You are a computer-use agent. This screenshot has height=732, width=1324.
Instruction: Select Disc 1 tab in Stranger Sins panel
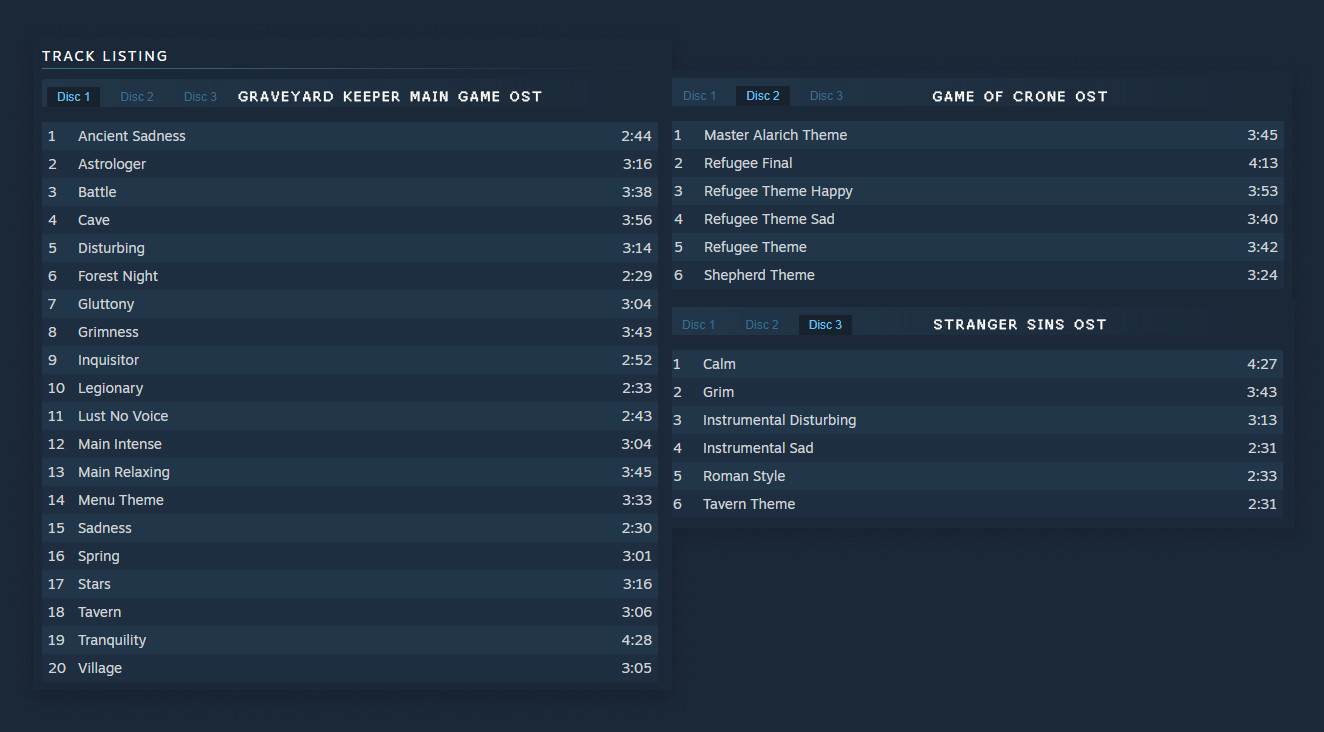pyautogui.click(x=698, y=325)
